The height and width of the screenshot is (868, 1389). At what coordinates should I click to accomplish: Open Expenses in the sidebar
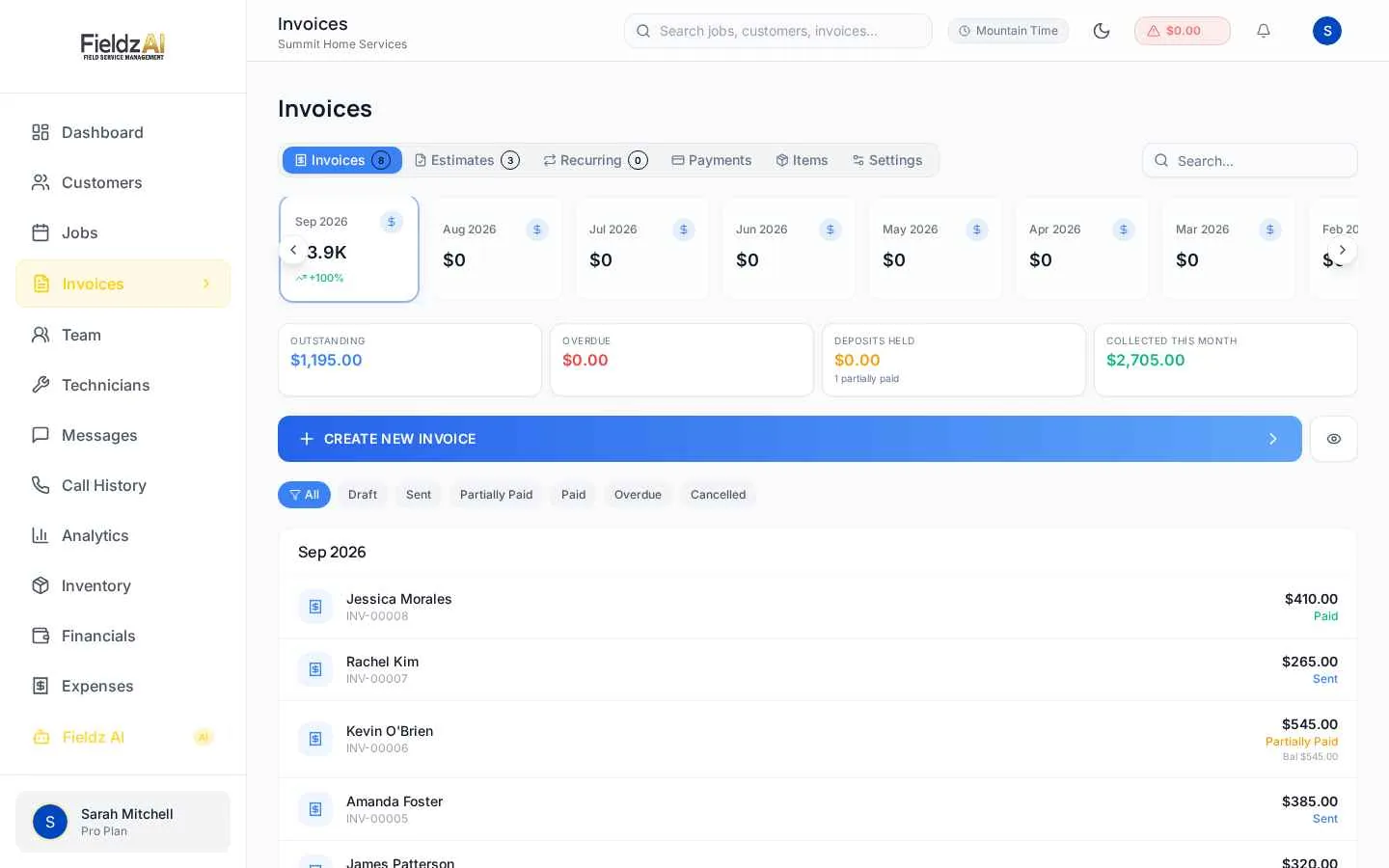pyautogui.click(x=123, y=686)
